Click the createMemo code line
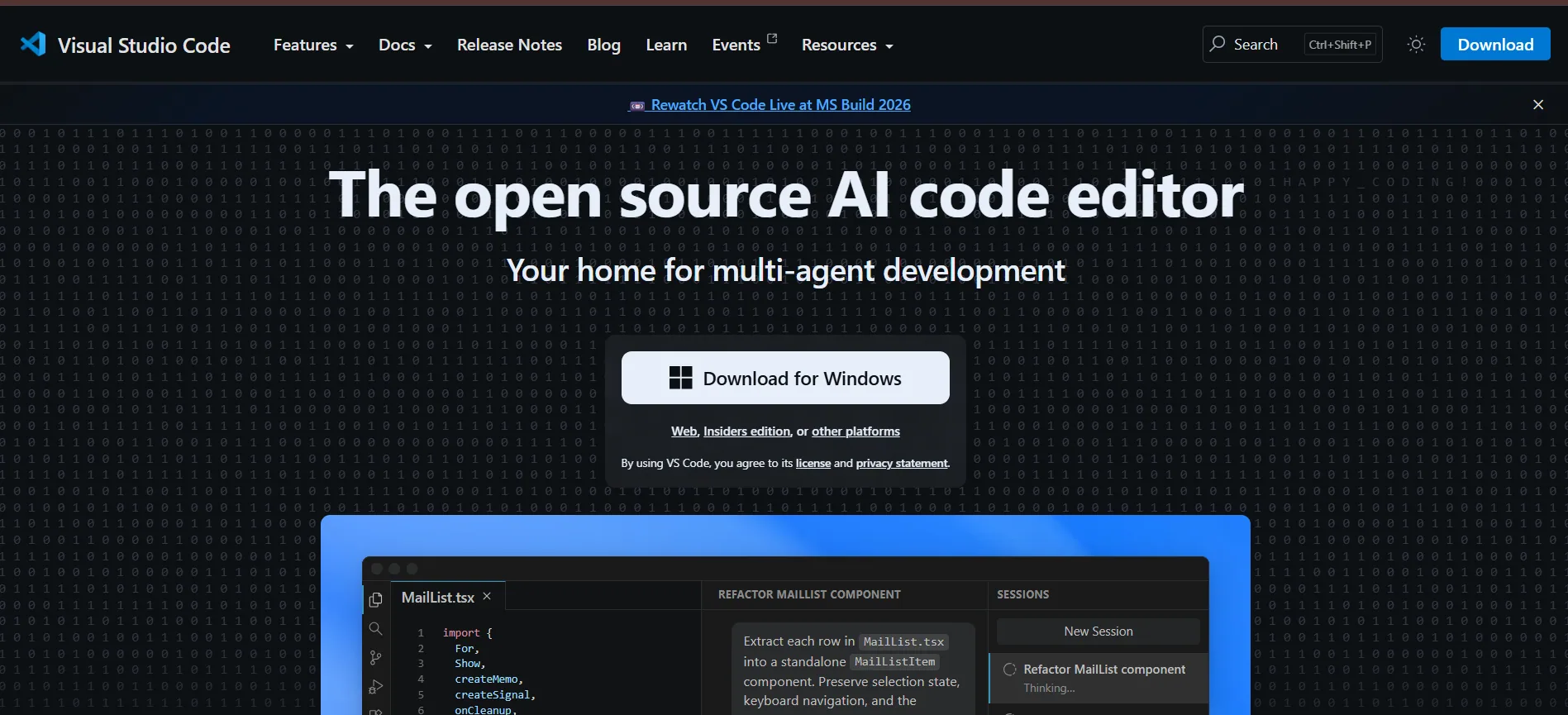 (x=489, y=679)
